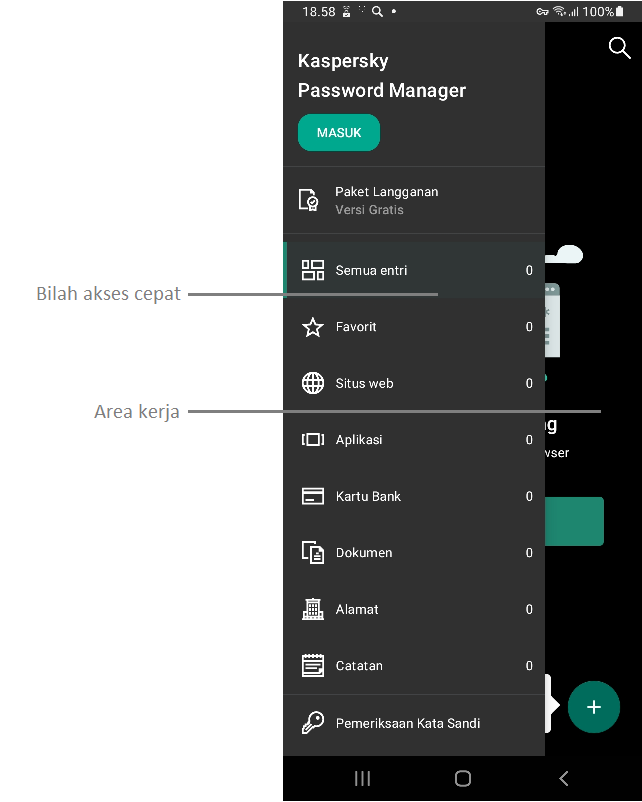Open Paket Langganan Versi Gratis
Viewport: 642px width, 802px height.
click(x=386, y=200)
